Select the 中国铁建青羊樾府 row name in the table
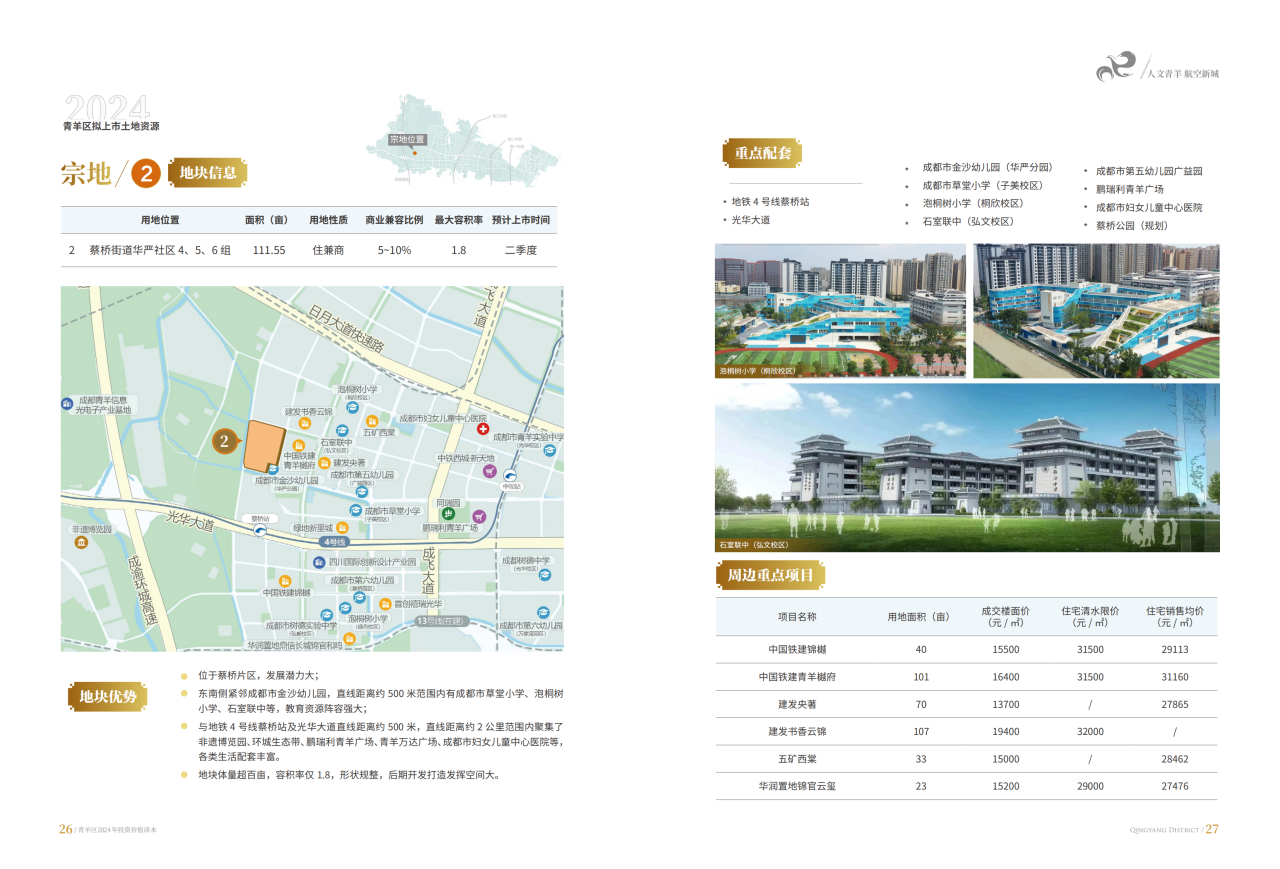Screen dimensions: 1280x869 [x=797, y=677]
